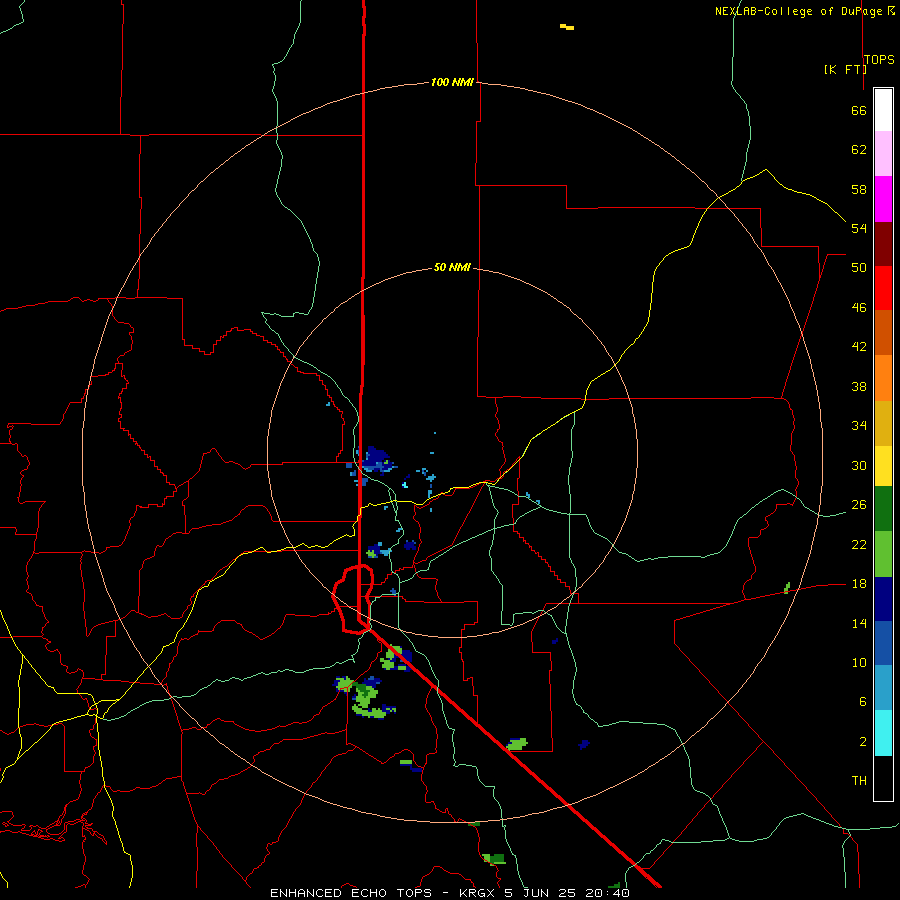Image resolution: width=900 pixels, height=900 pixels.
Task: Click the black TH threshold swatch
Action: (x=883, y=778)
